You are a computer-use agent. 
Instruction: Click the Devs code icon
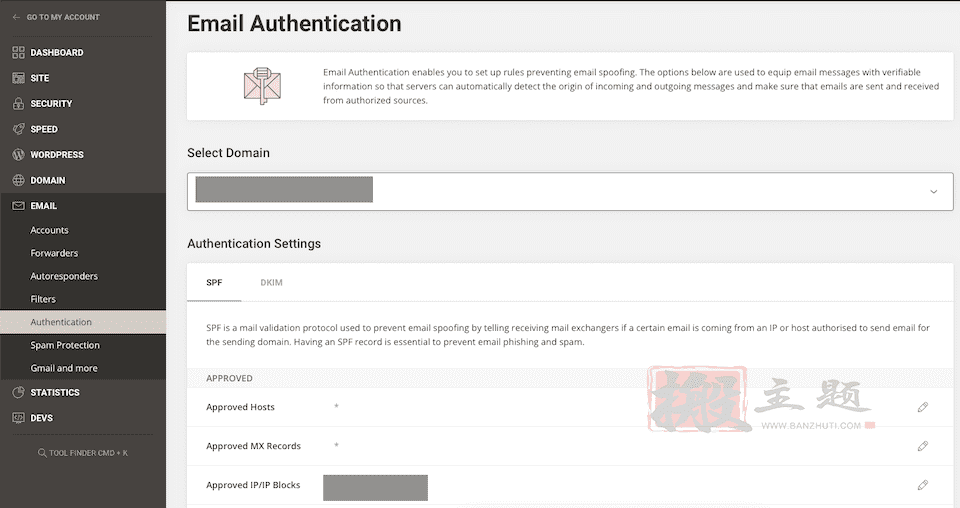tap(18, 418)
